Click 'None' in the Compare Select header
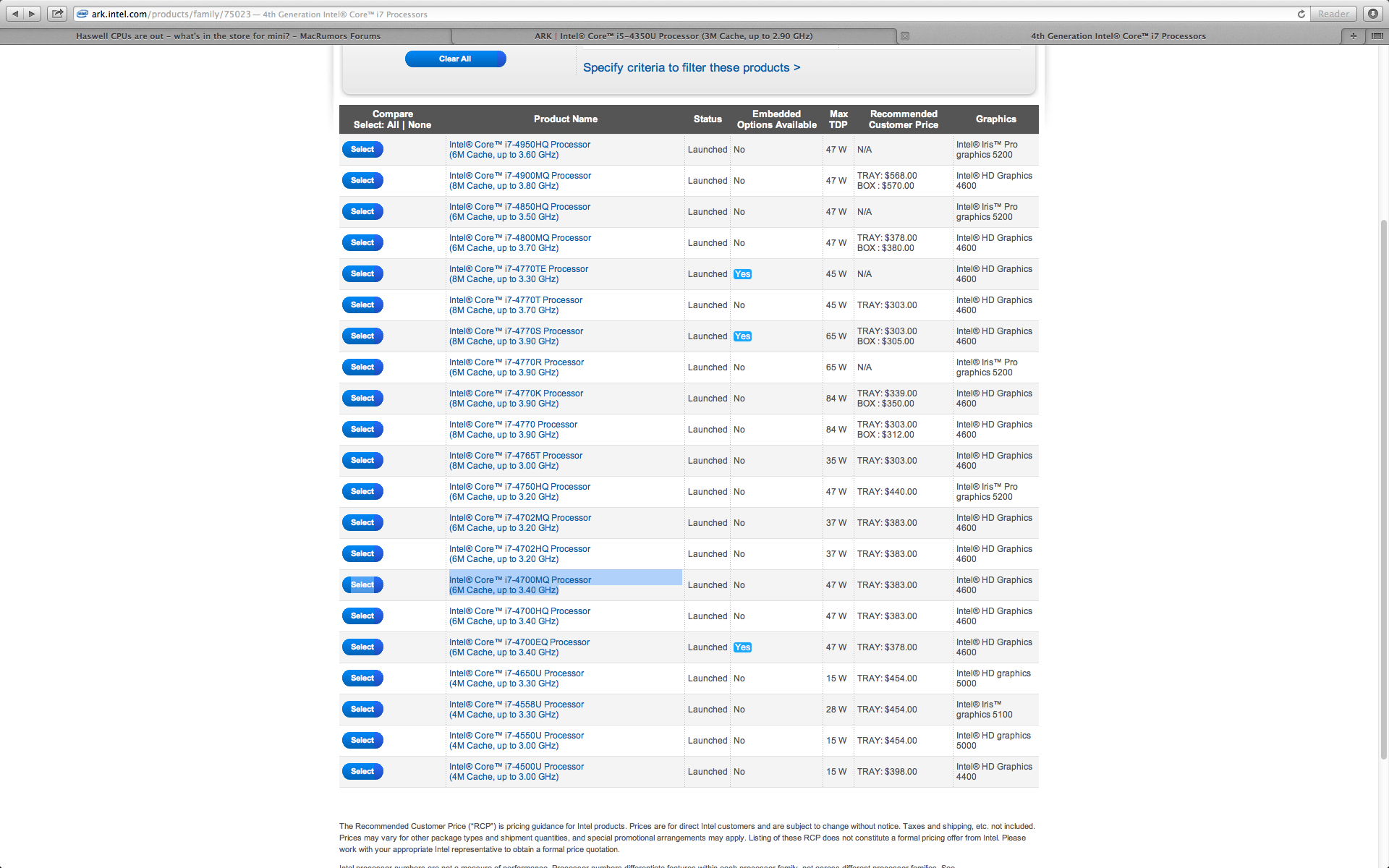Viewport: 1389px width, 868px height. pyautogui.click(x=419, y=124)
